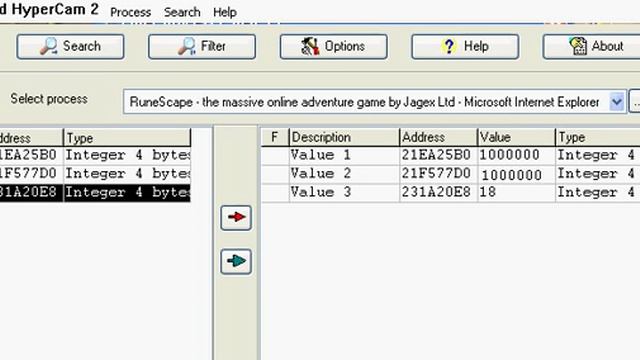Click the Search toolbar button
Viewport: 640px width, 360px height.
(70, 47)
